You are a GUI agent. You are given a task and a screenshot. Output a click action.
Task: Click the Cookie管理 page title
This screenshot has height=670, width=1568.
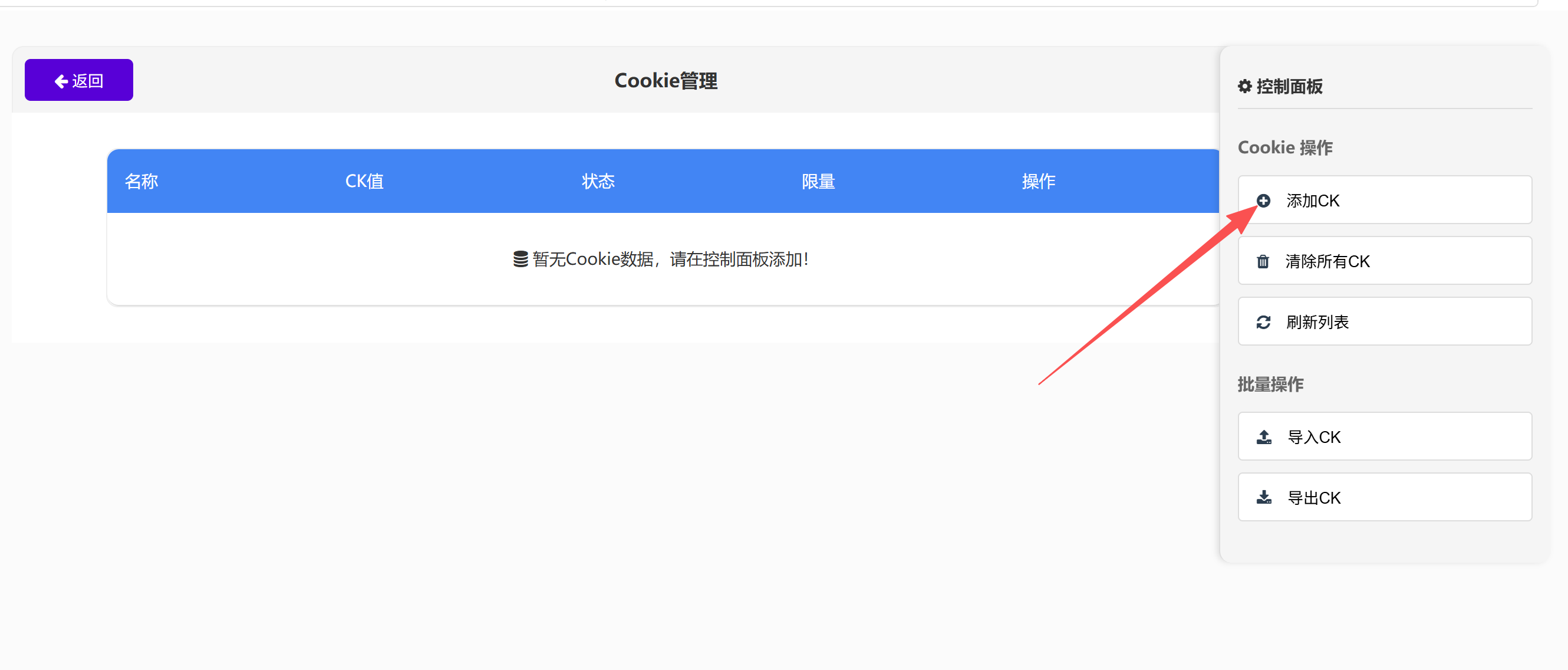(666, 80)
